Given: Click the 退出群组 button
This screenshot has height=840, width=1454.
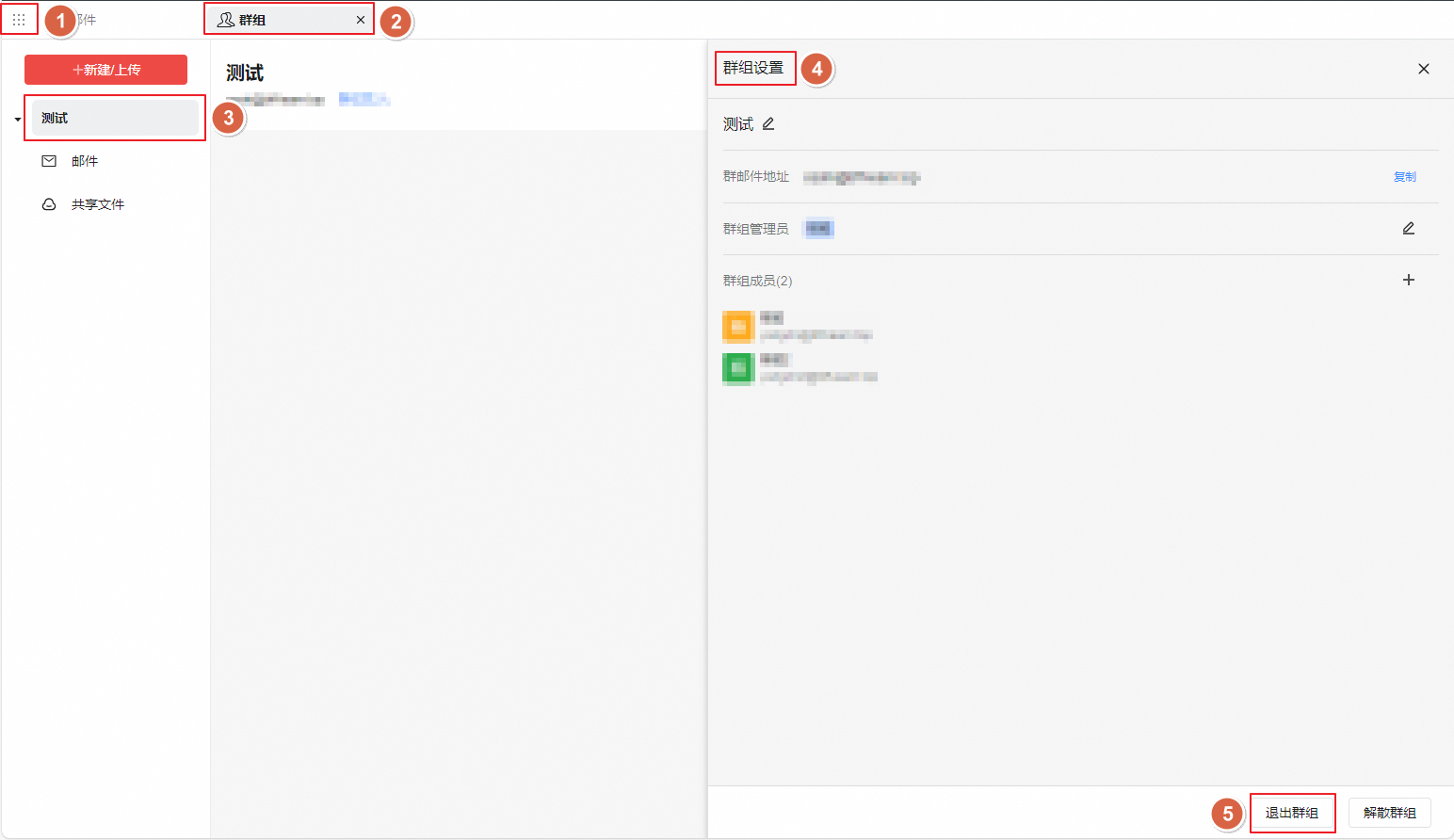Looking at the screenshot, I should pos(1291,813).
